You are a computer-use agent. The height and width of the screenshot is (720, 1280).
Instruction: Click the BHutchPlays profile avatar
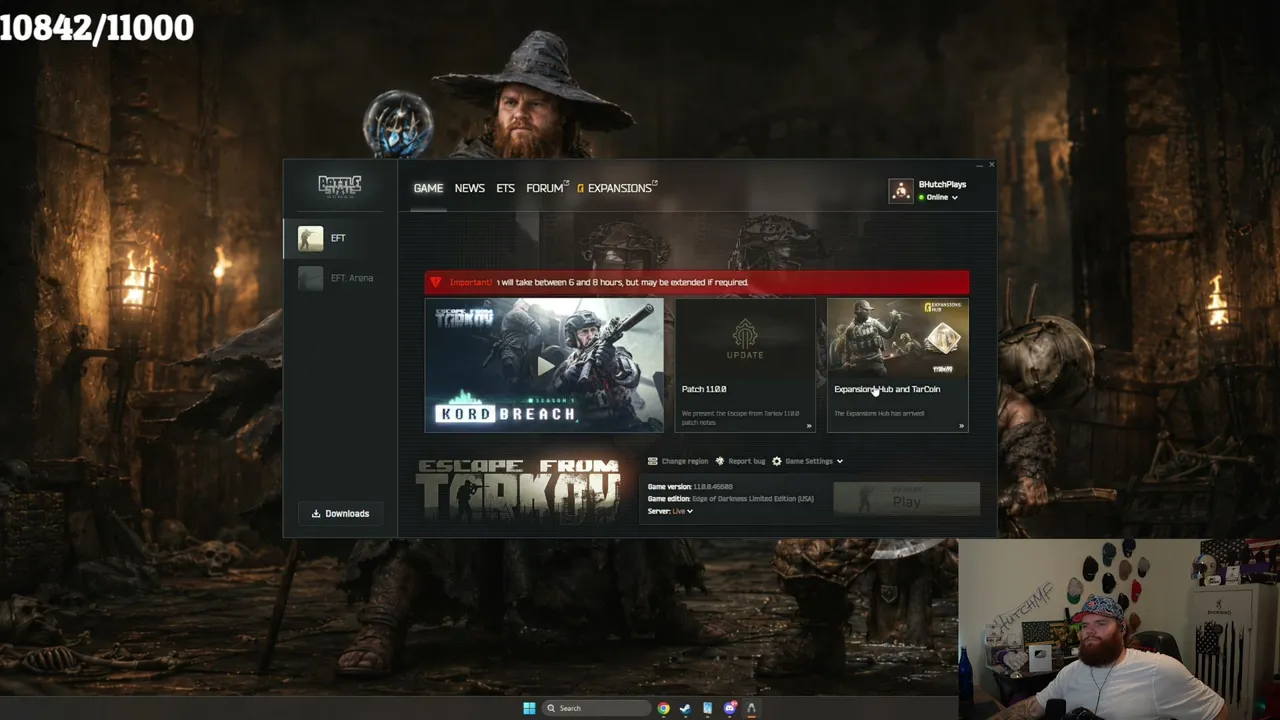(x=901, y=190)
